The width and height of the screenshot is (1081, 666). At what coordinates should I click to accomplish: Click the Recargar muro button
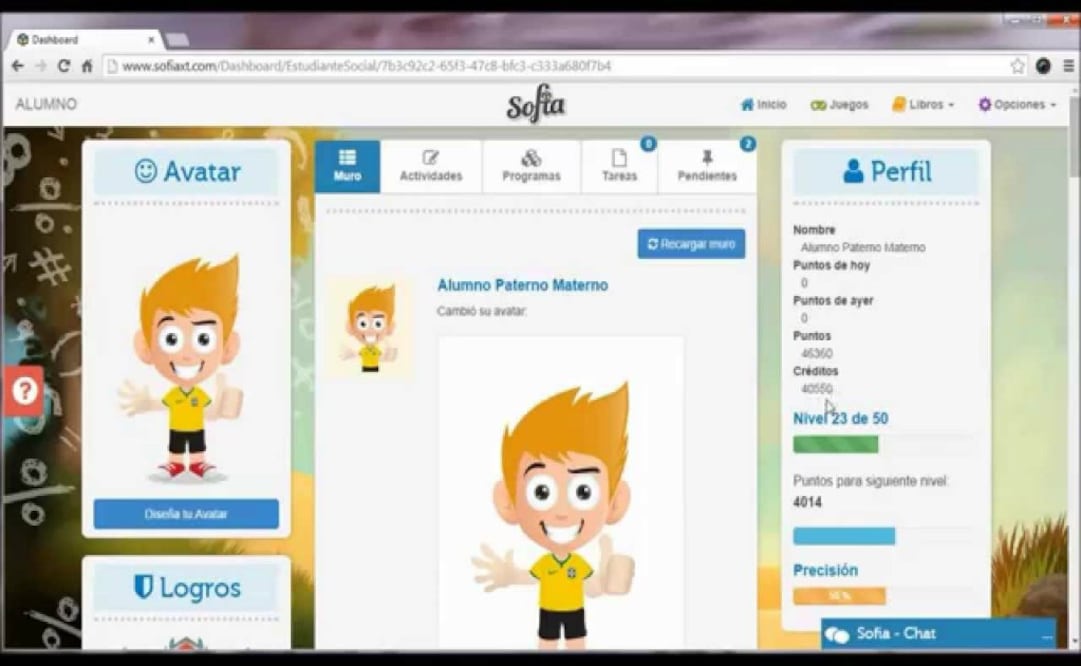click(x=690, y=243)
